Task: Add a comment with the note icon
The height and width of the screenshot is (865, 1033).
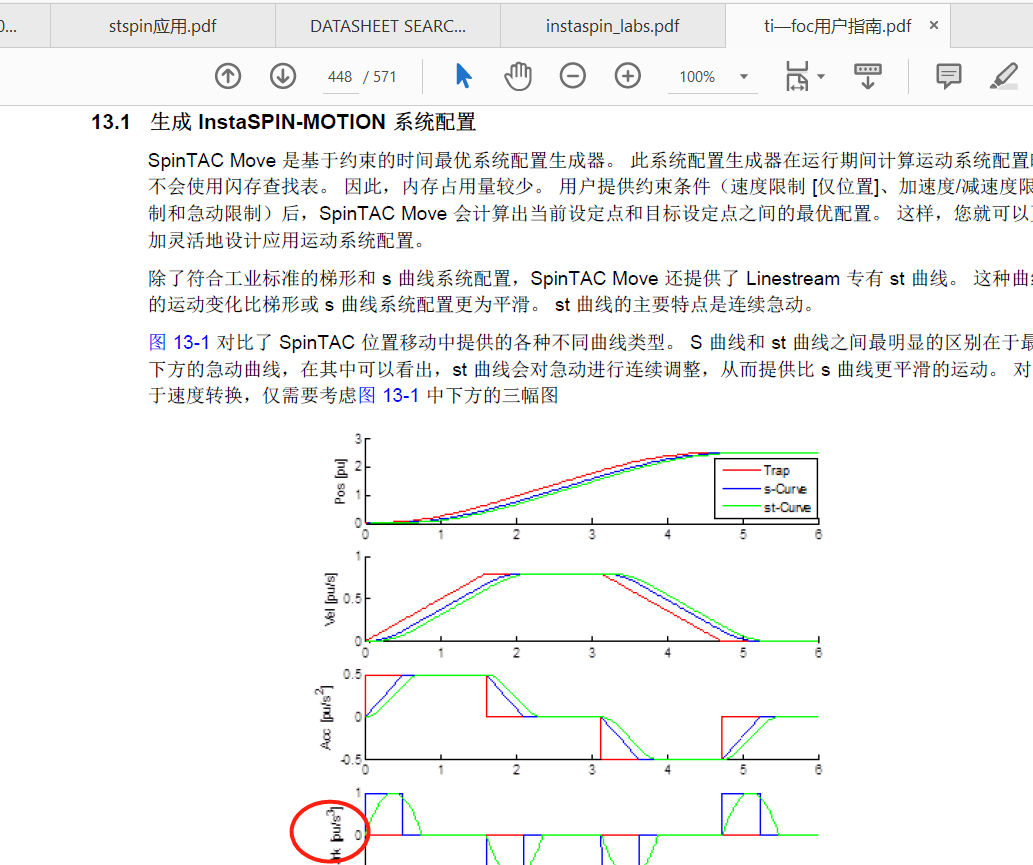Action: coord(949,76)
